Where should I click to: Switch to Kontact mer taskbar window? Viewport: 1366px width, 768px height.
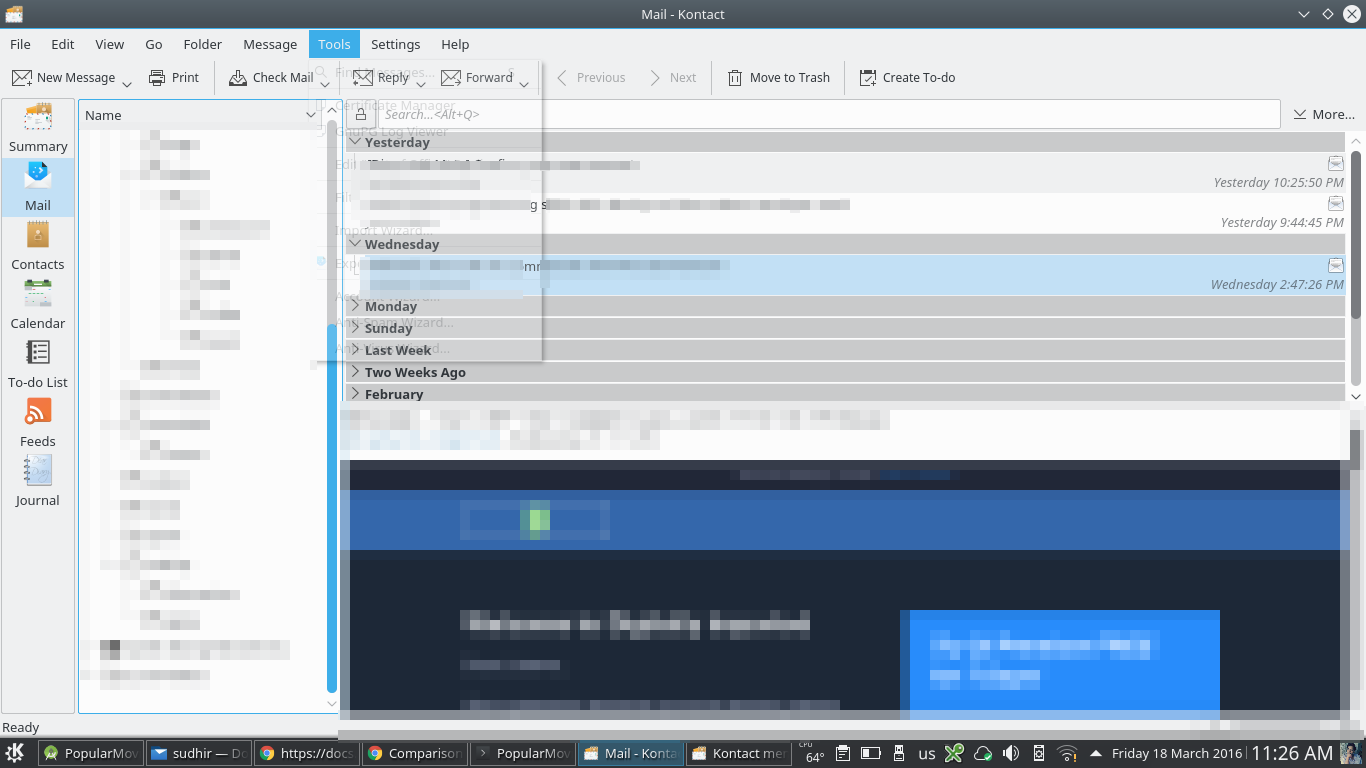739,753
